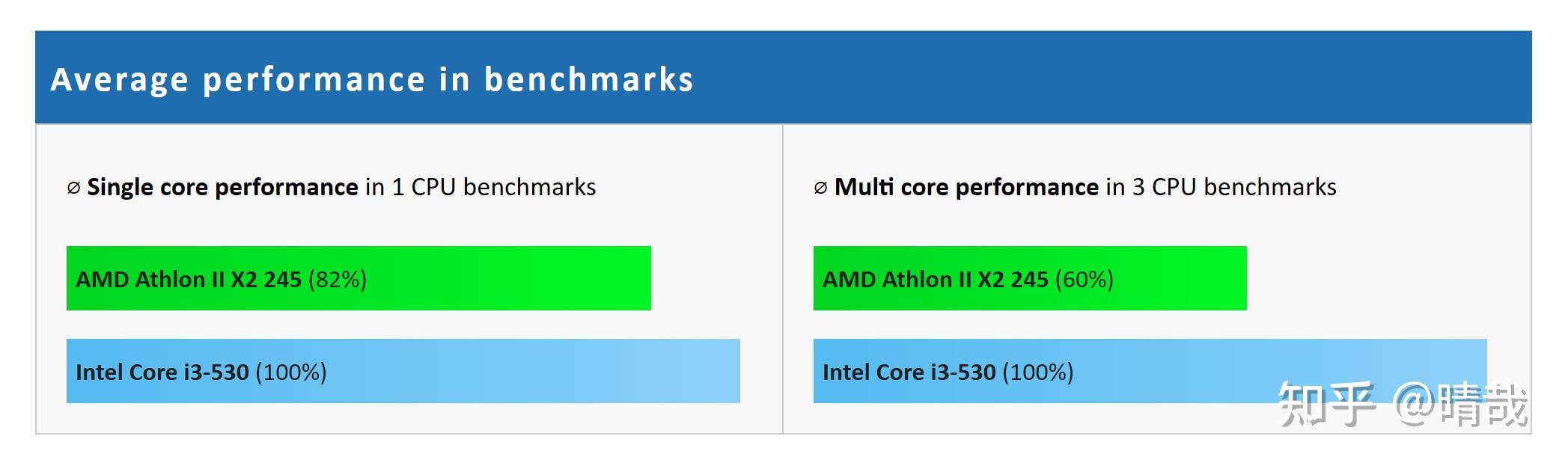Select AMD Athlon II X2 245 label in single-core chart
Viewport: 1568px width, 469px height.
tap(188, 279)
